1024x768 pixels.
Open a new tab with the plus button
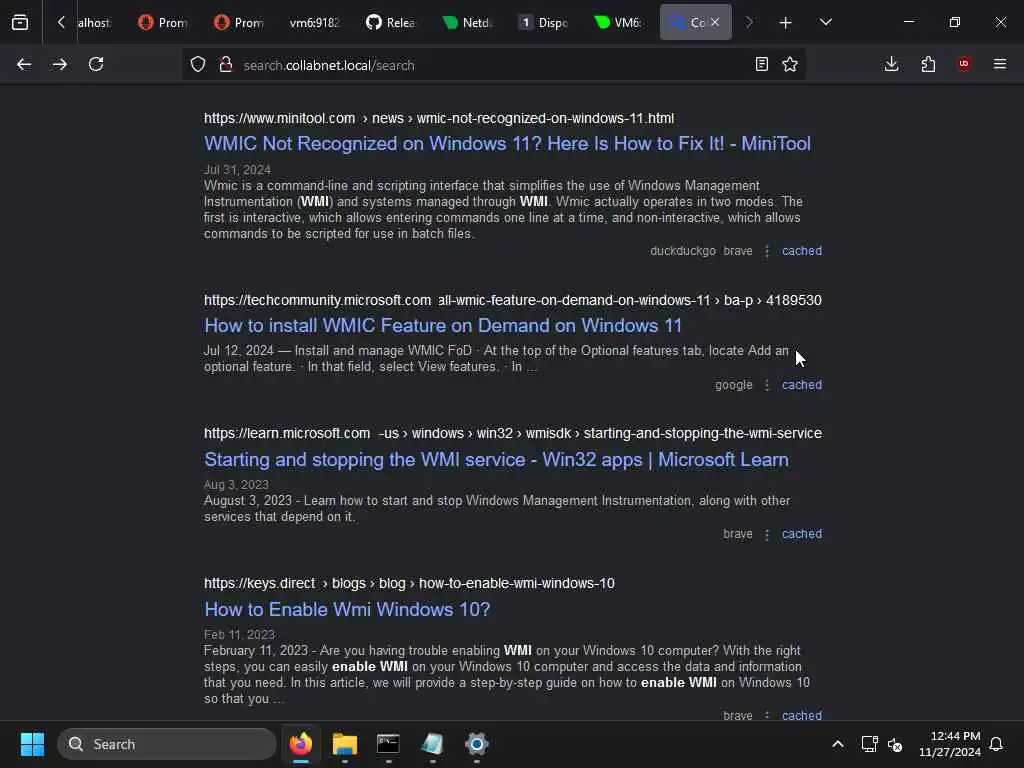(x=785, y=23)
